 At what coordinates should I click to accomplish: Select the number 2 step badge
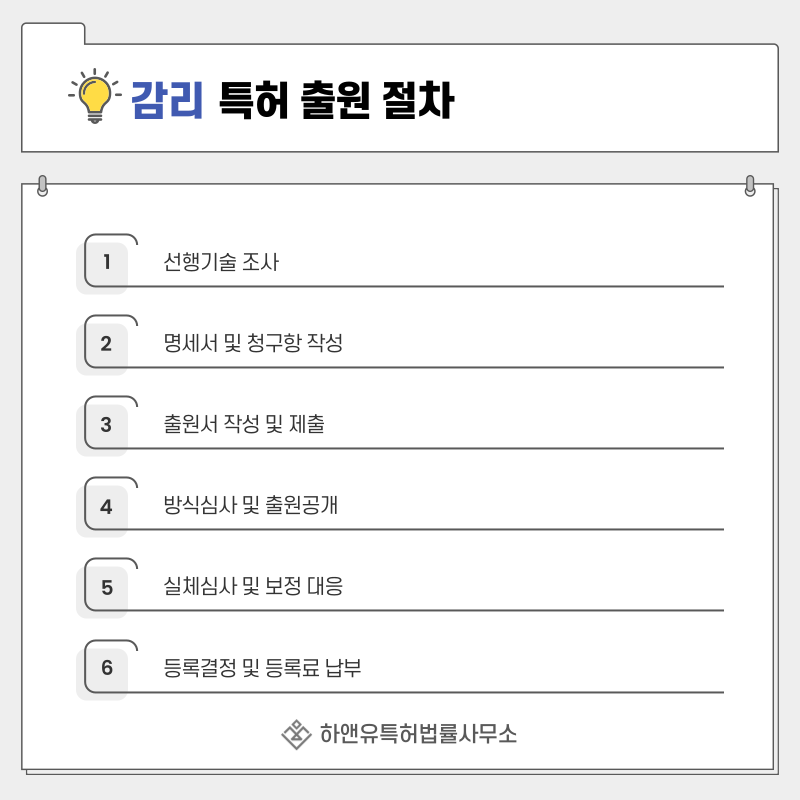(106, 343)
